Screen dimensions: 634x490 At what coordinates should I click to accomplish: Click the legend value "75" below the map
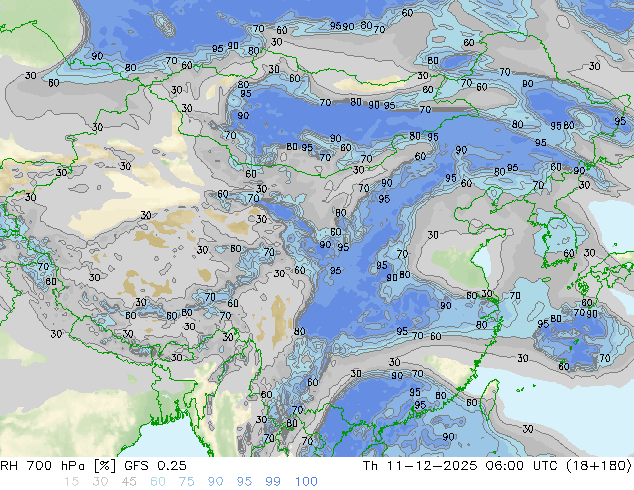[186, 482]
